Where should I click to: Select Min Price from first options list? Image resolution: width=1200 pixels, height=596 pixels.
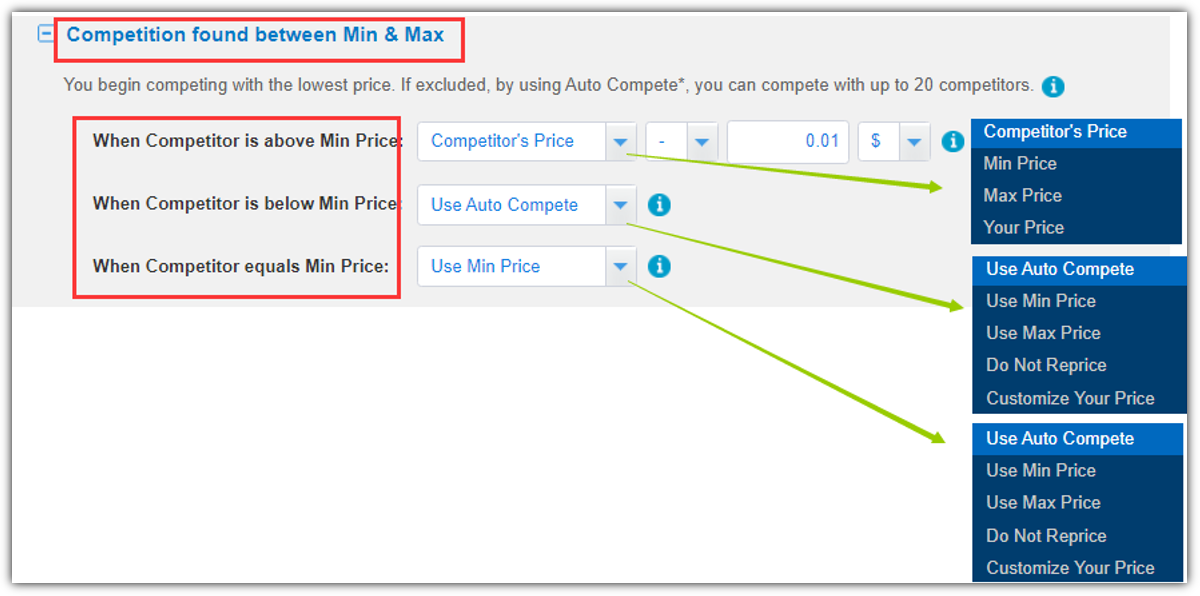click(x=1020, y=164)
